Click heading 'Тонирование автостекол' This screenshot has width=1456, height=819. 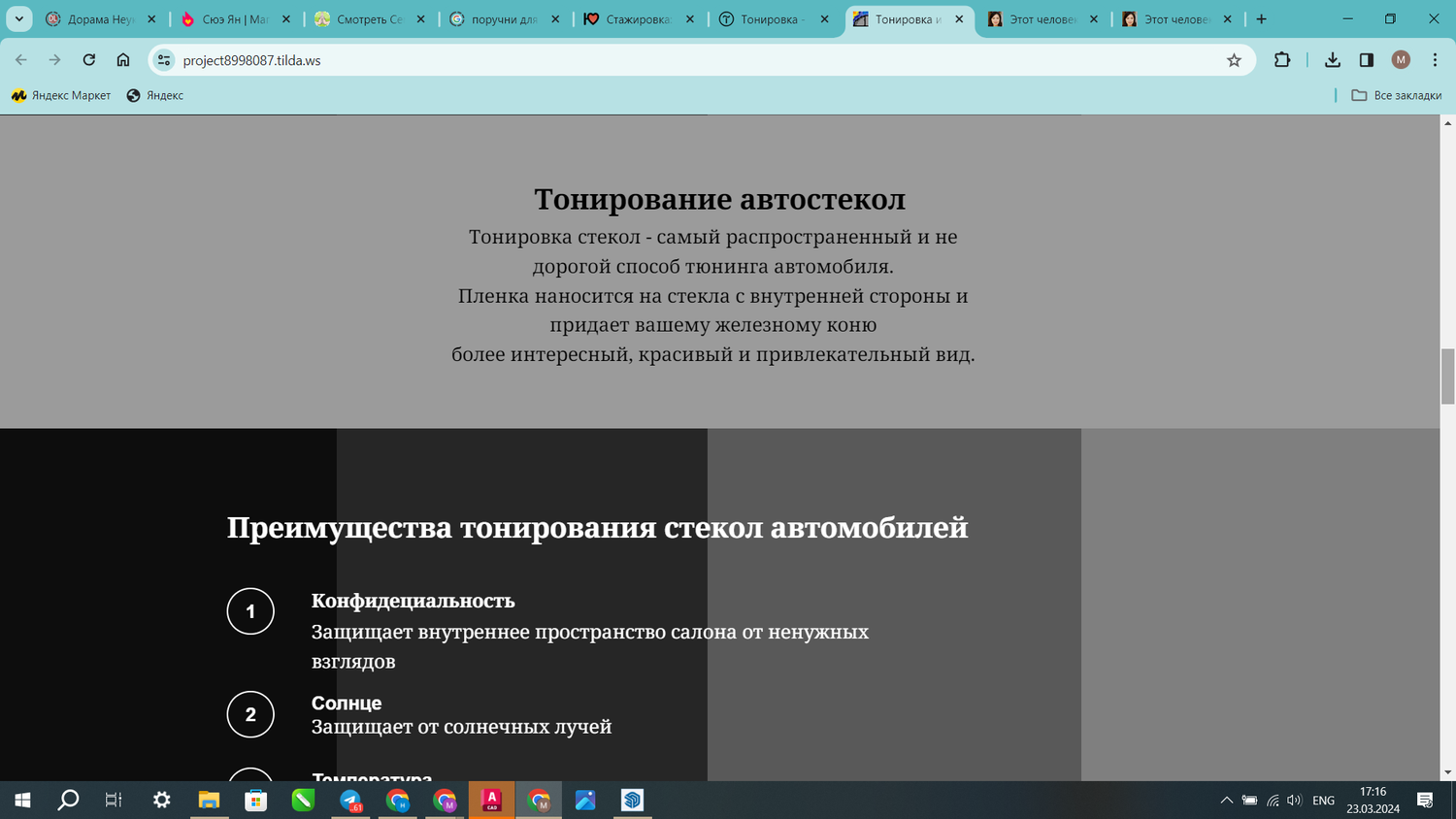coord(719,199)
